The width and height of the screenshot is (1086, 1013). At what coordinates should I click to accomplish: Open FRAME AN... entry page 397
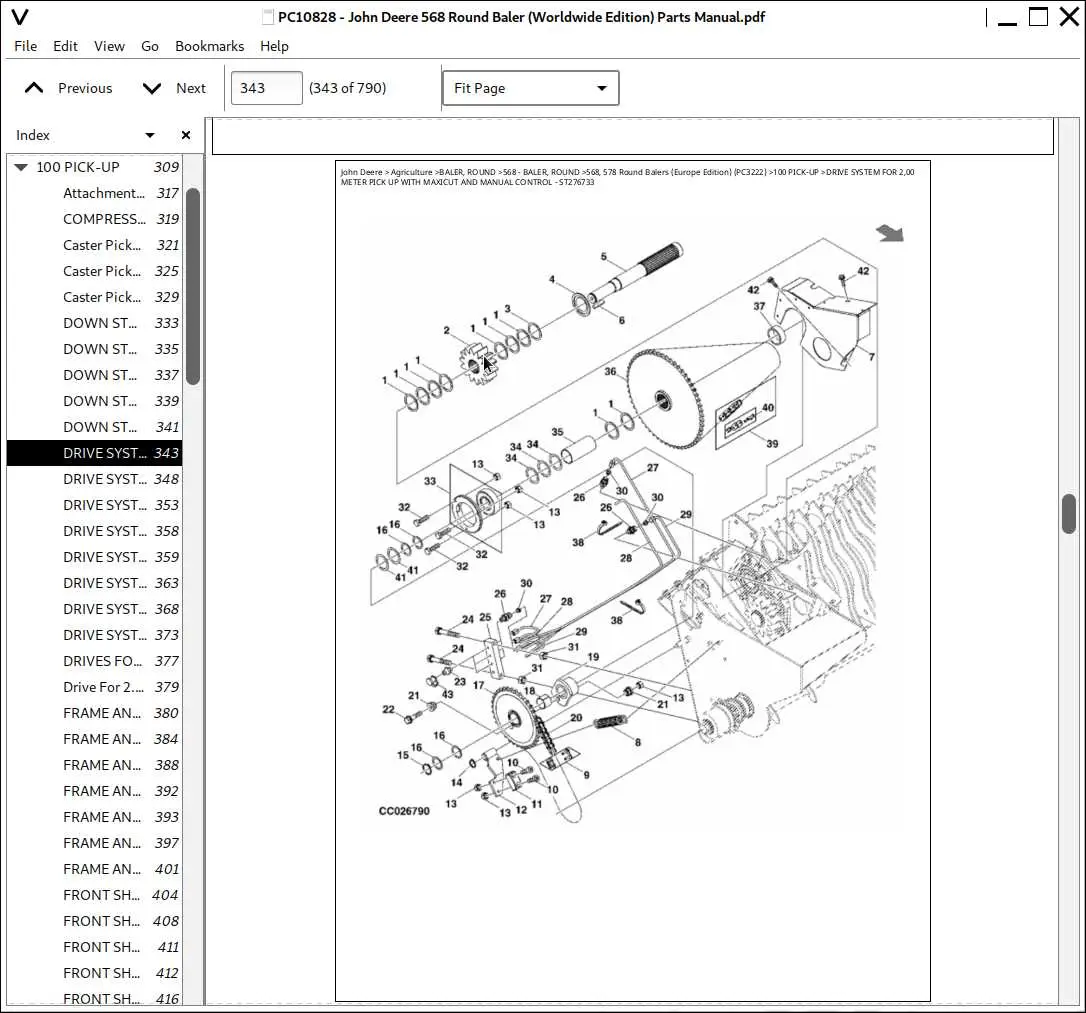(x=94, y=843)
